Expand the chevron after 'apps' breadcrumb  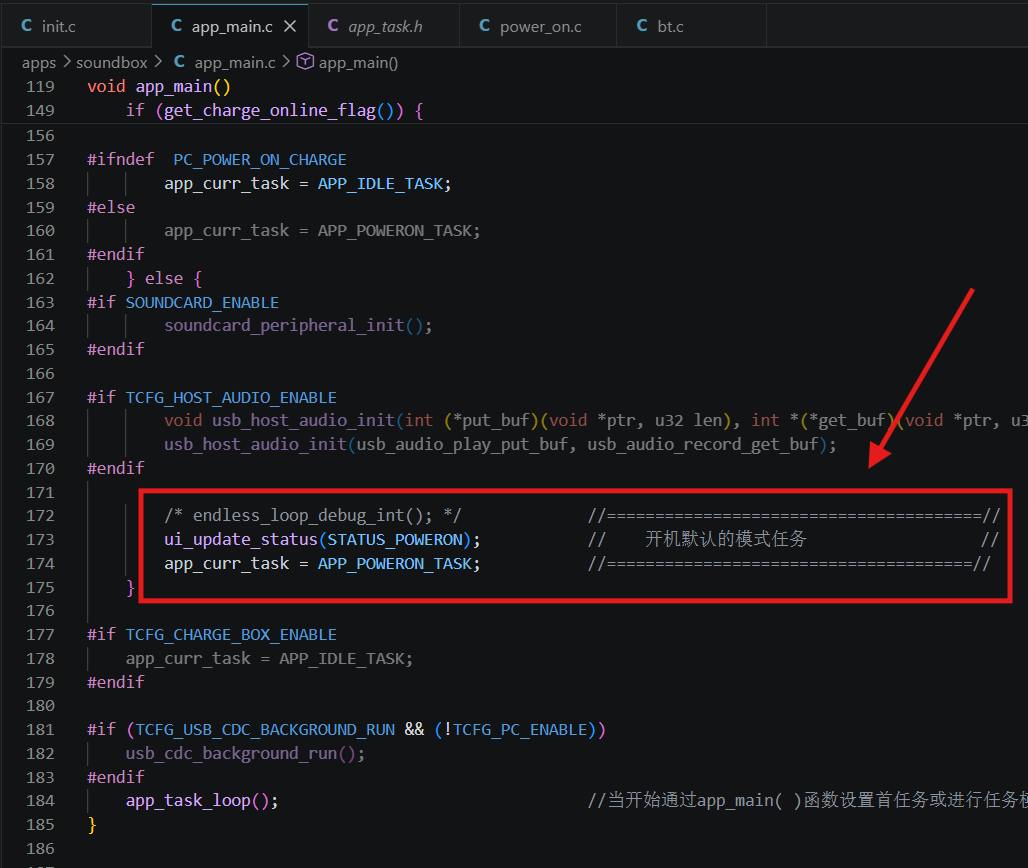coord(67,62)
